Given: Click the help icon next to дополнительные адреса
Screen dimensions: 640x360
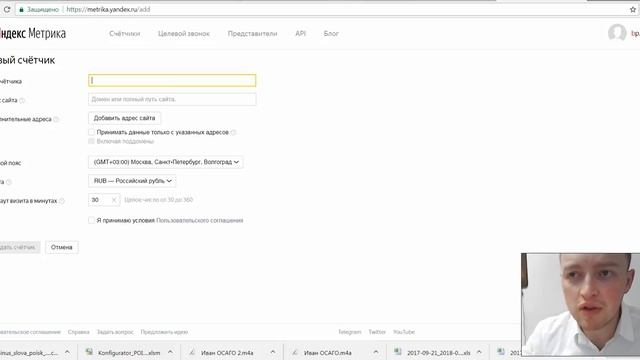Looking at the screenshot, I should click(56, 119).
